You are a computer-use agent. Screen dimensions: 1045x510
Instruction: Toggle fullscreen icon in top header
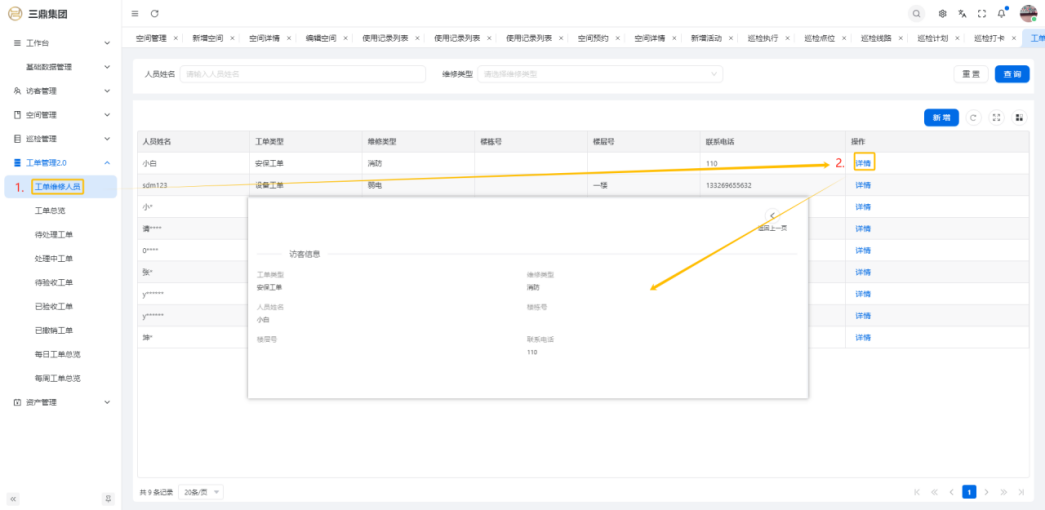pyautogui.click(x=982, y=13)
